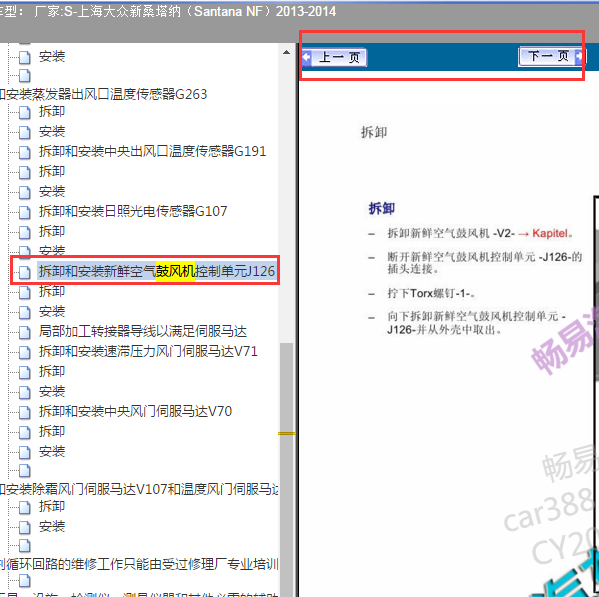Click document icon of 安装 above V70 entry
599x597 pixels.
pos(25,392)
